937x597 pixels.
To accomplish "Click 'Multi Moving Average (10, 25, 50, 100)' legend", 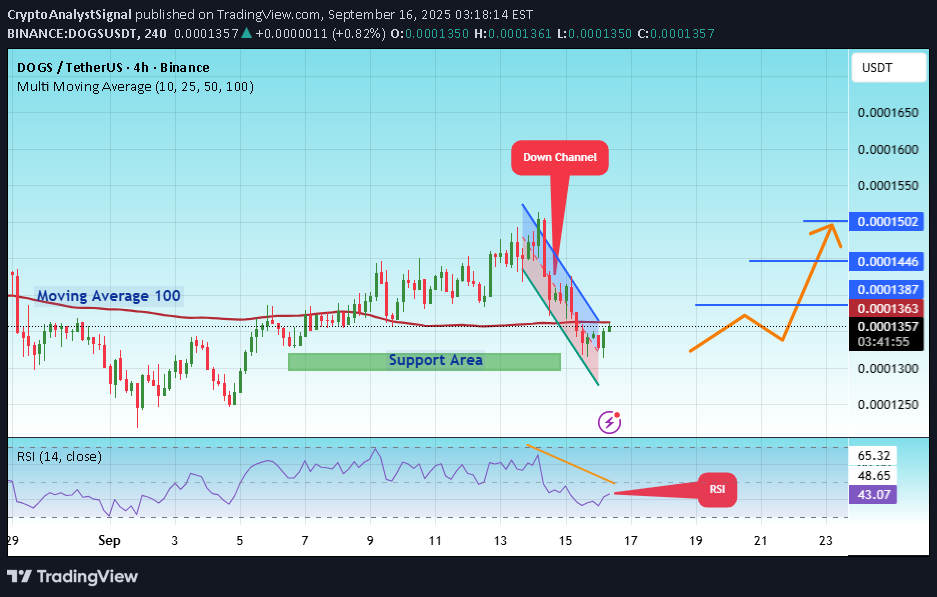I will coord(136,87).
